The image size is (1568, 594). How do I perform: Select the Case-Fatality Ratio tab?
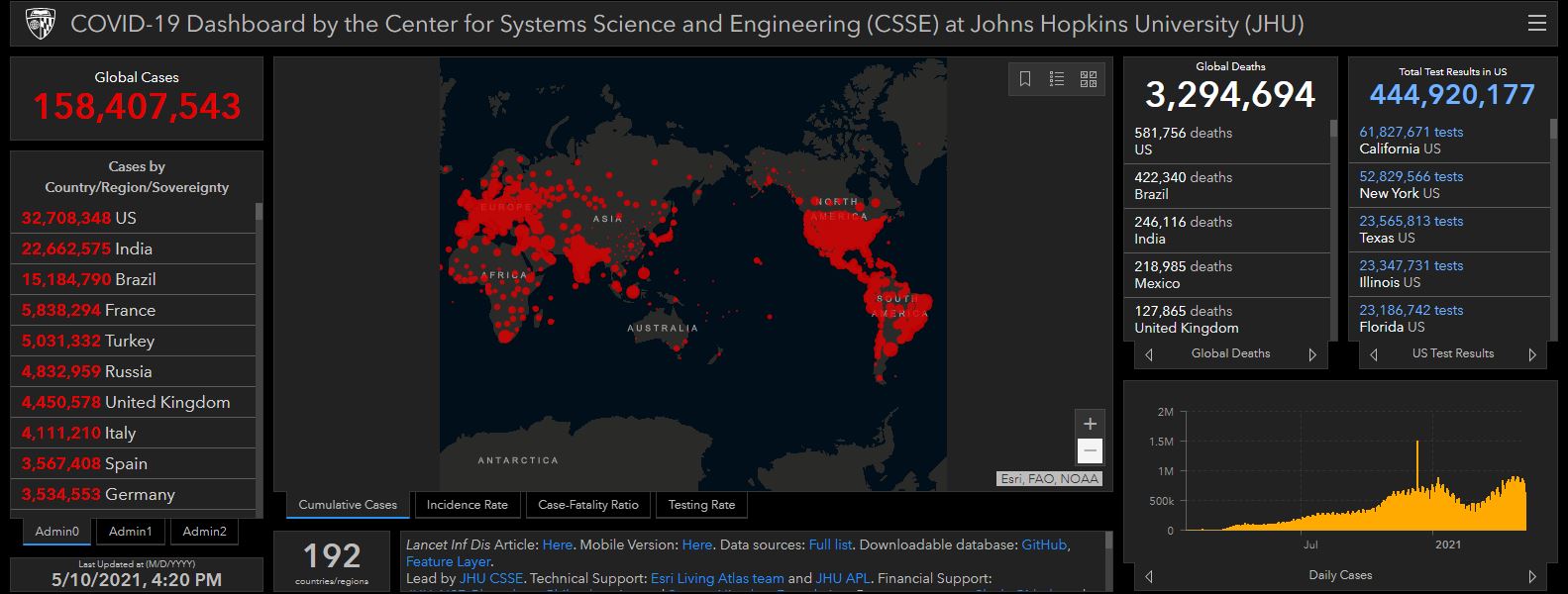(588, 505)
